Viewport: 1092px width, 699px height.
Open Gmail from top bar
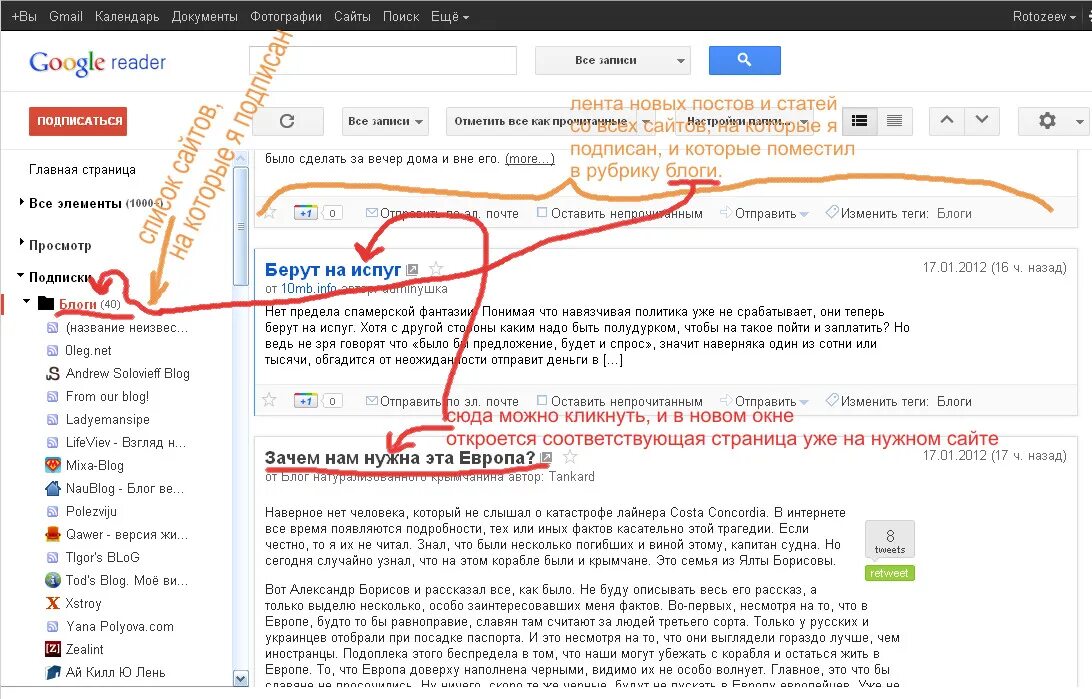coord(65,16)
